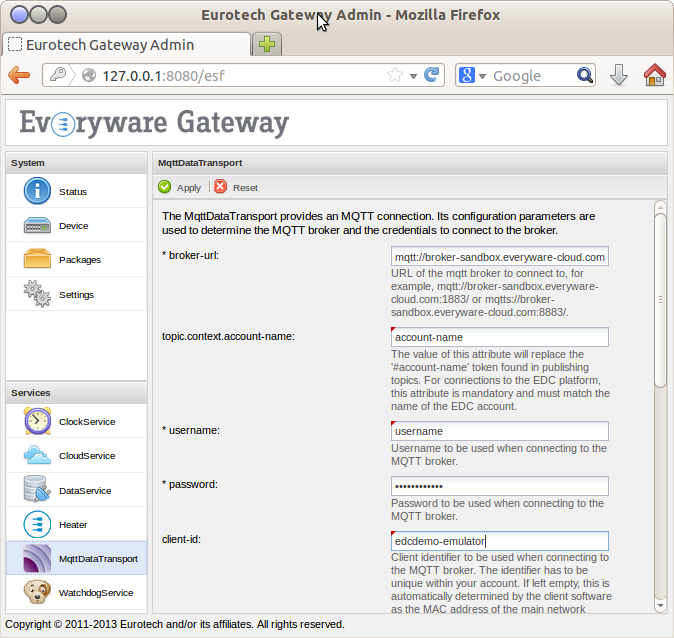Click the client-id input field

499,541
